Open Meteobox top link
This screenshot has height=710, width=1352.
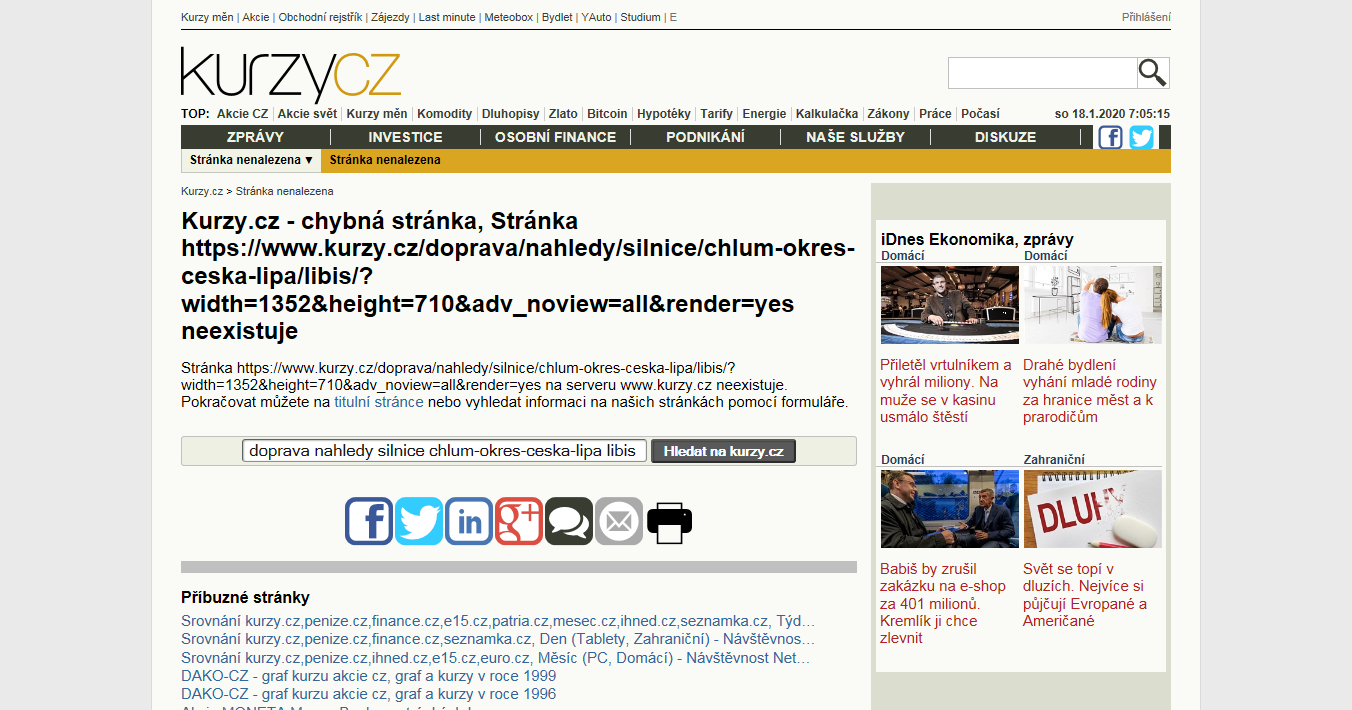(x=509, y=17)
